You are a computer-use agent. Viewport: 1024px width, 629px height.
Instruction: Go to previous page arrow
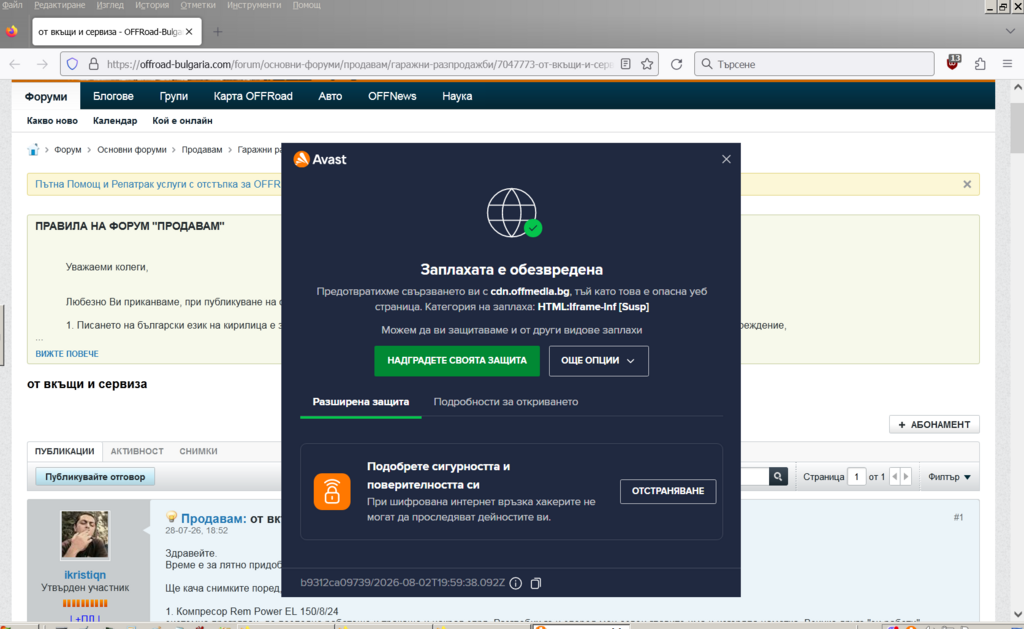pos(895,477)
